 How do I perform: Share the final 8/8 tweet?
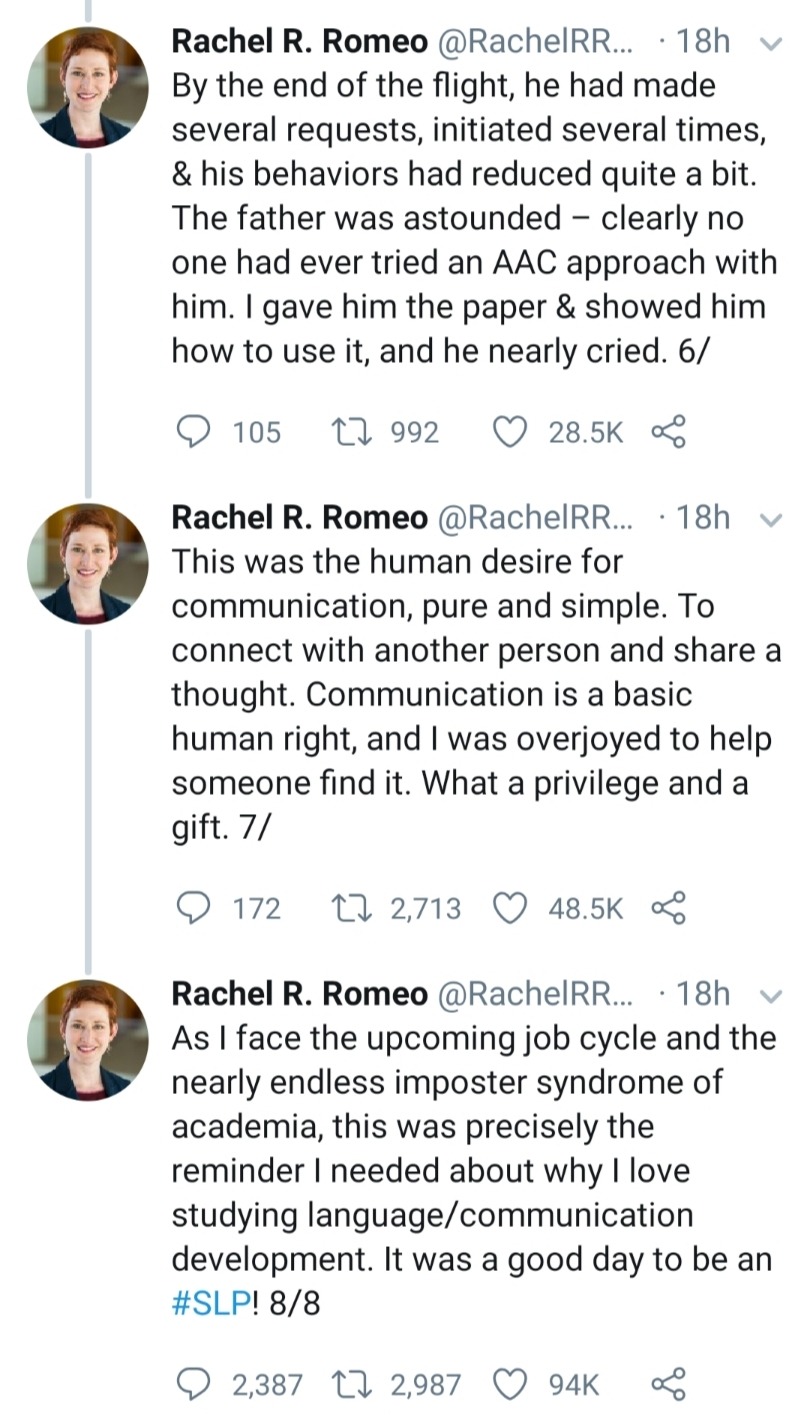(667, 1384)
